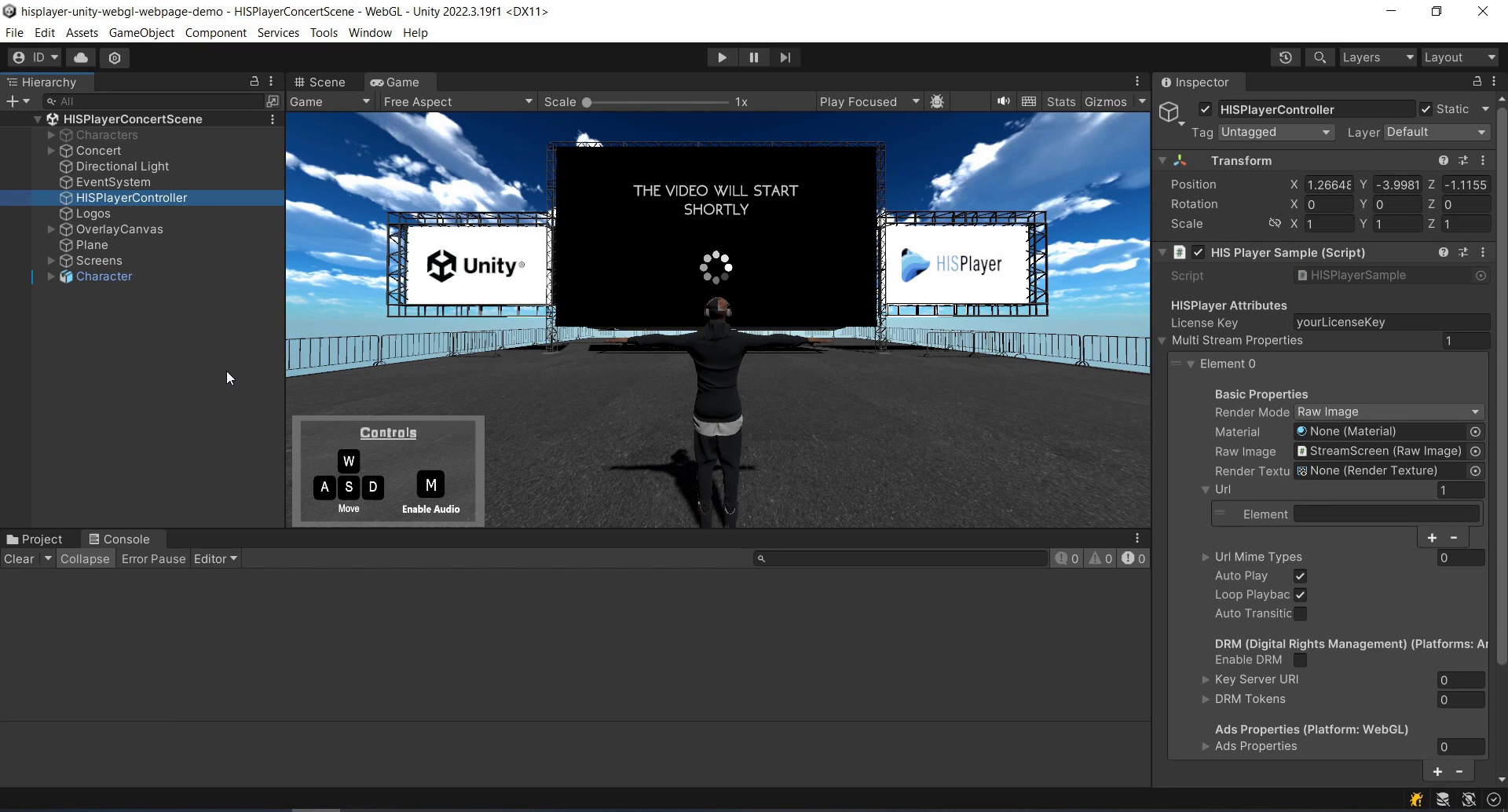Start Play mode with the Play button
Screen dimensions: 1508x812
[722, 57]
